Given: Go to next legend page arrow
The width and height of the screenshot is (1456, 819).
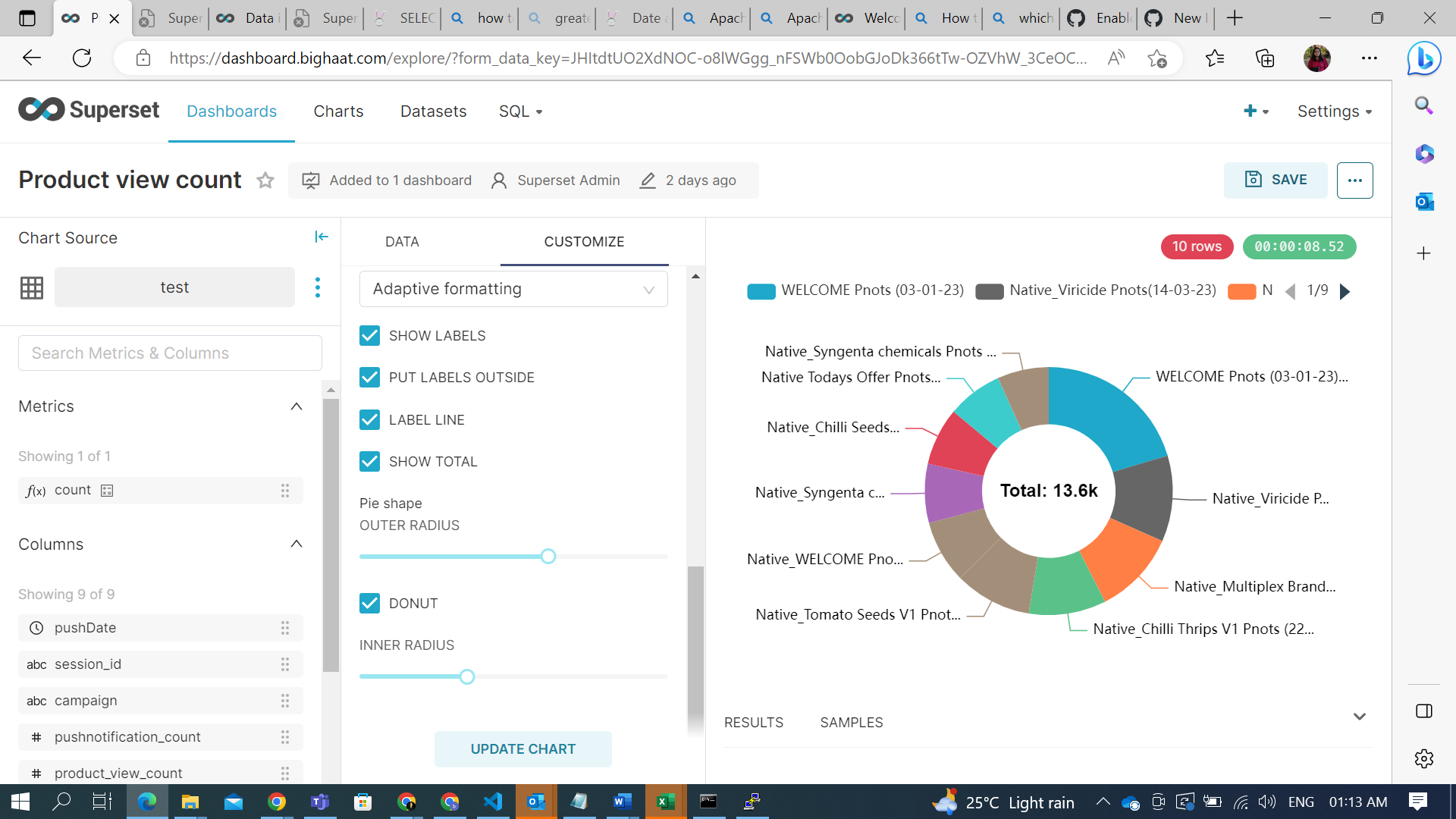Looking at the screenshot, I should (1345, 291).
